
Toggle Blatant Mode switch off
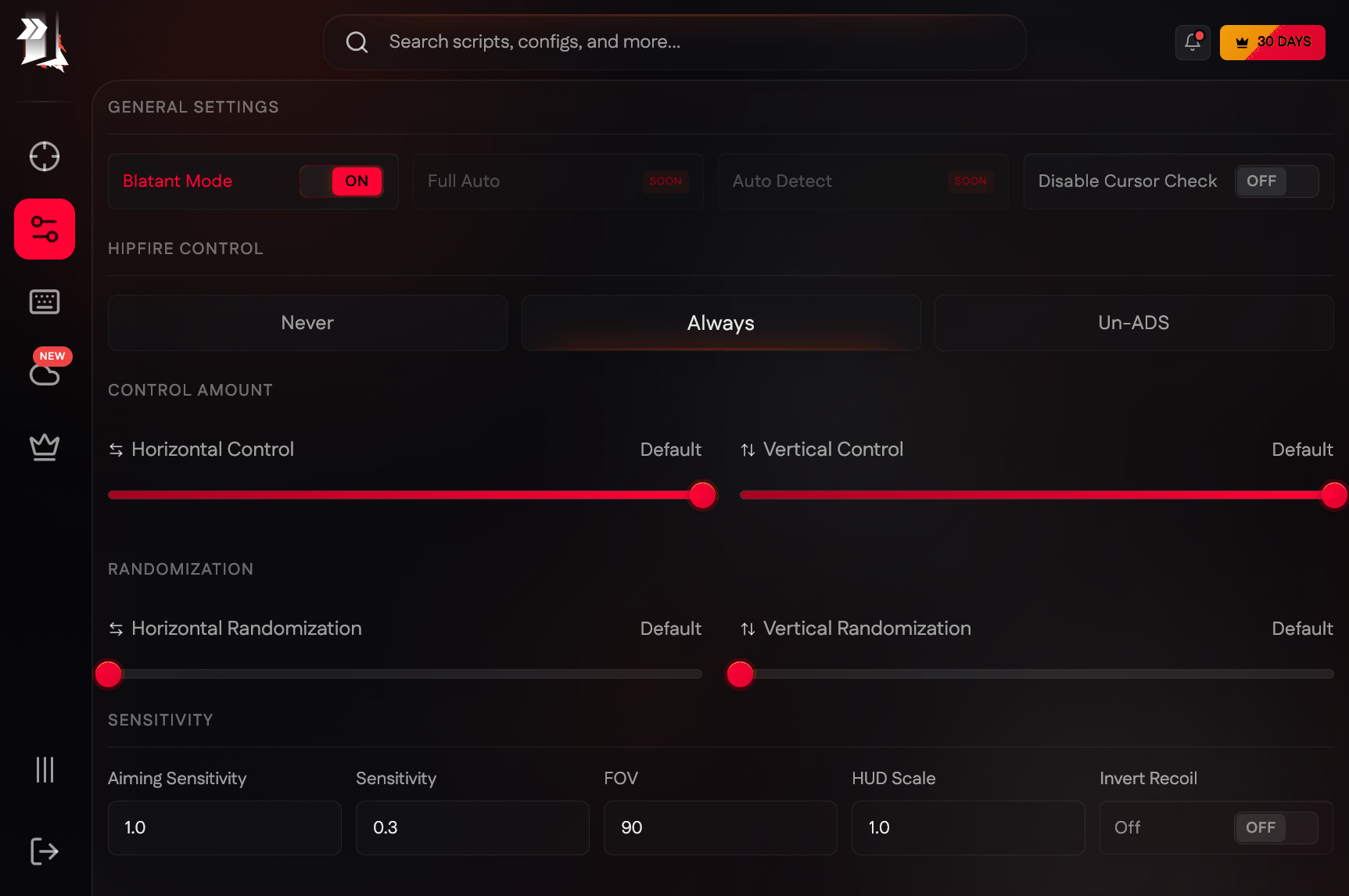tap(342, 181)
